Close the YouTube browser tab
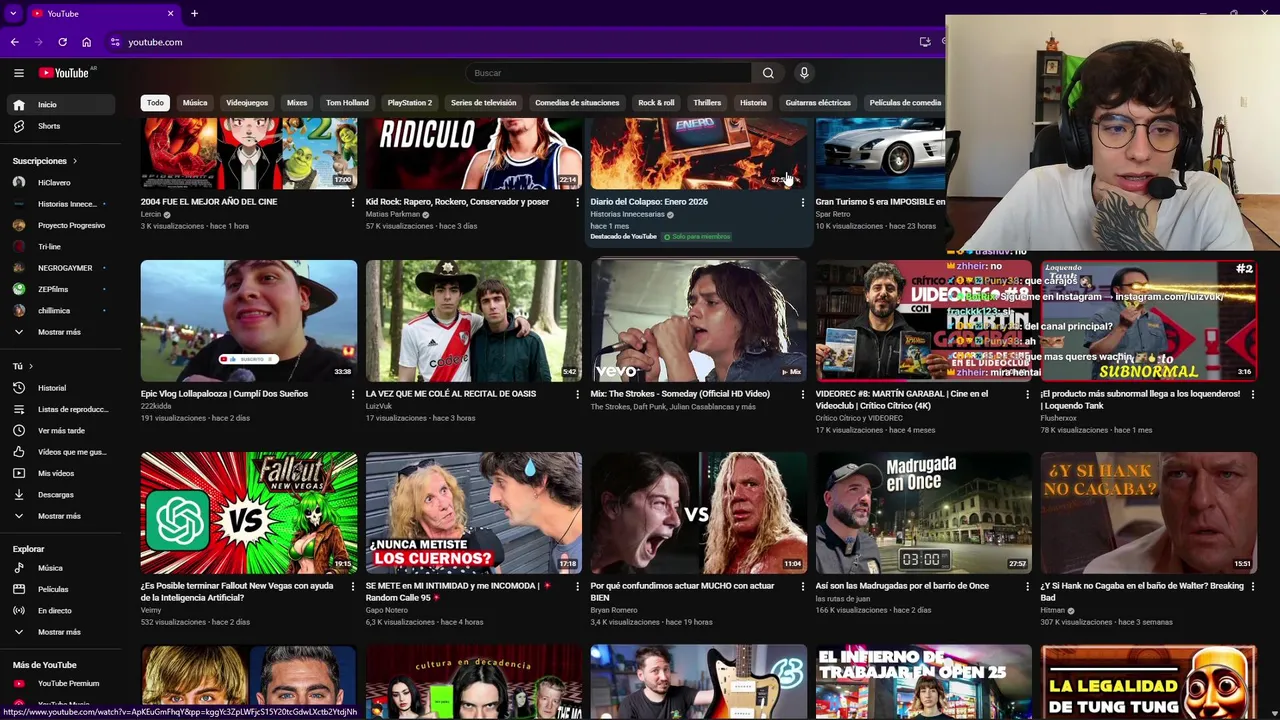 coord(170,13)
